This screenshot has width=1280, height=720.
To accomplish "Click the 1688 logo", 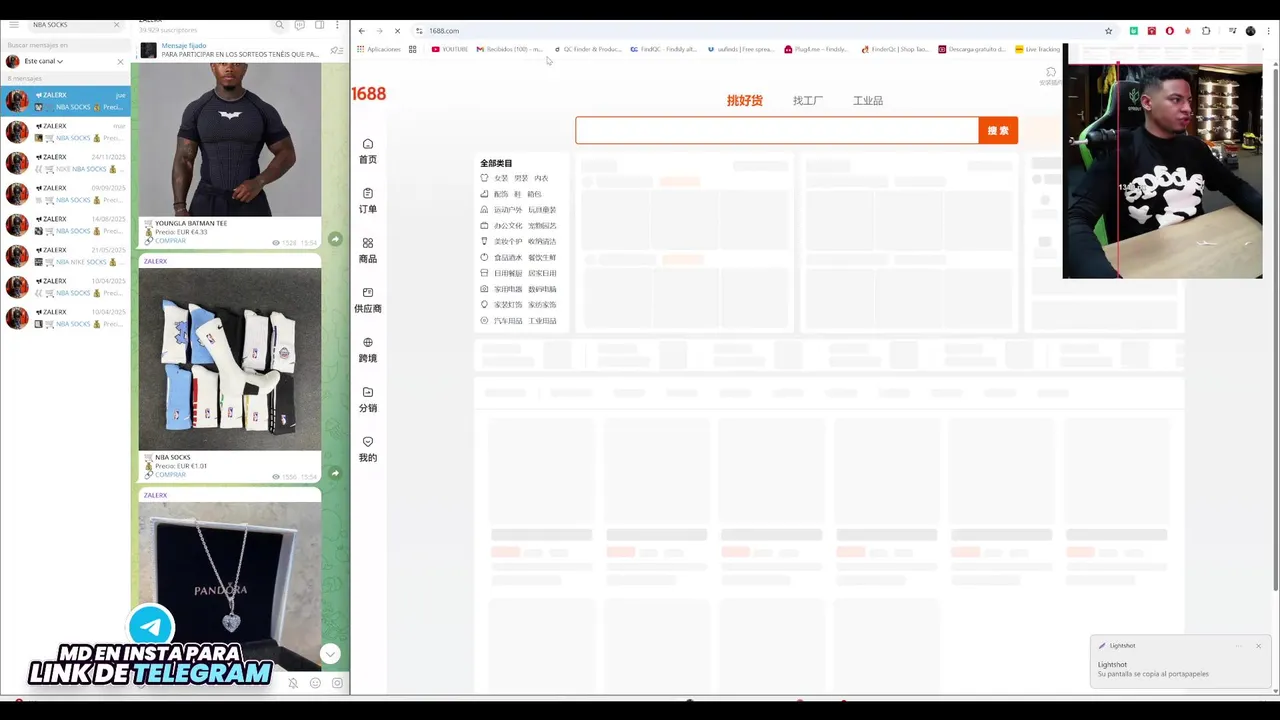I will point(368,94).
